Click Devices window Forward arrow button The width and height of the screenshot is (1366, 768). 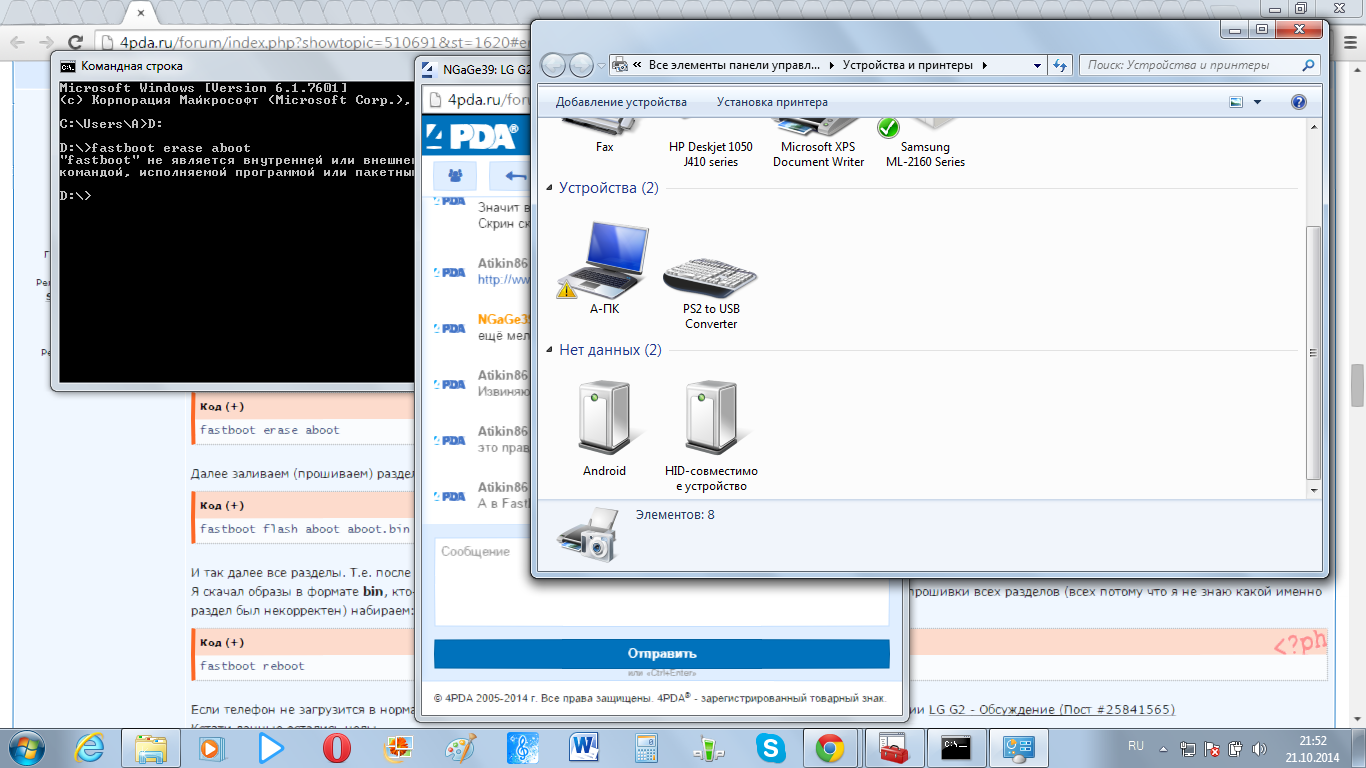click(581, 65)
